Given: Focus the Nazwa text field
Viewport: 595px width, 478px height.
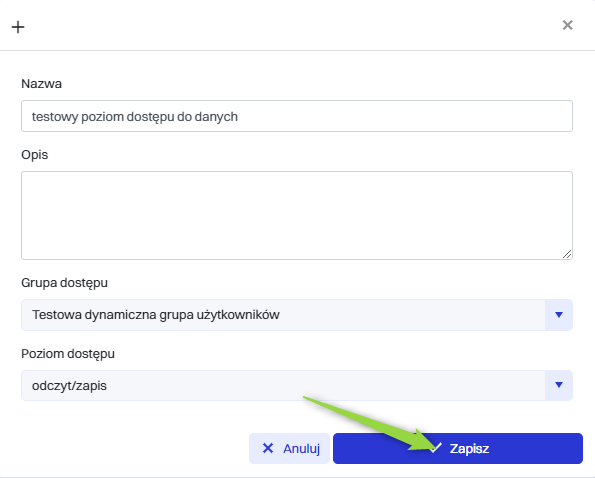Looking at the screenshot, I should (297, 116).
